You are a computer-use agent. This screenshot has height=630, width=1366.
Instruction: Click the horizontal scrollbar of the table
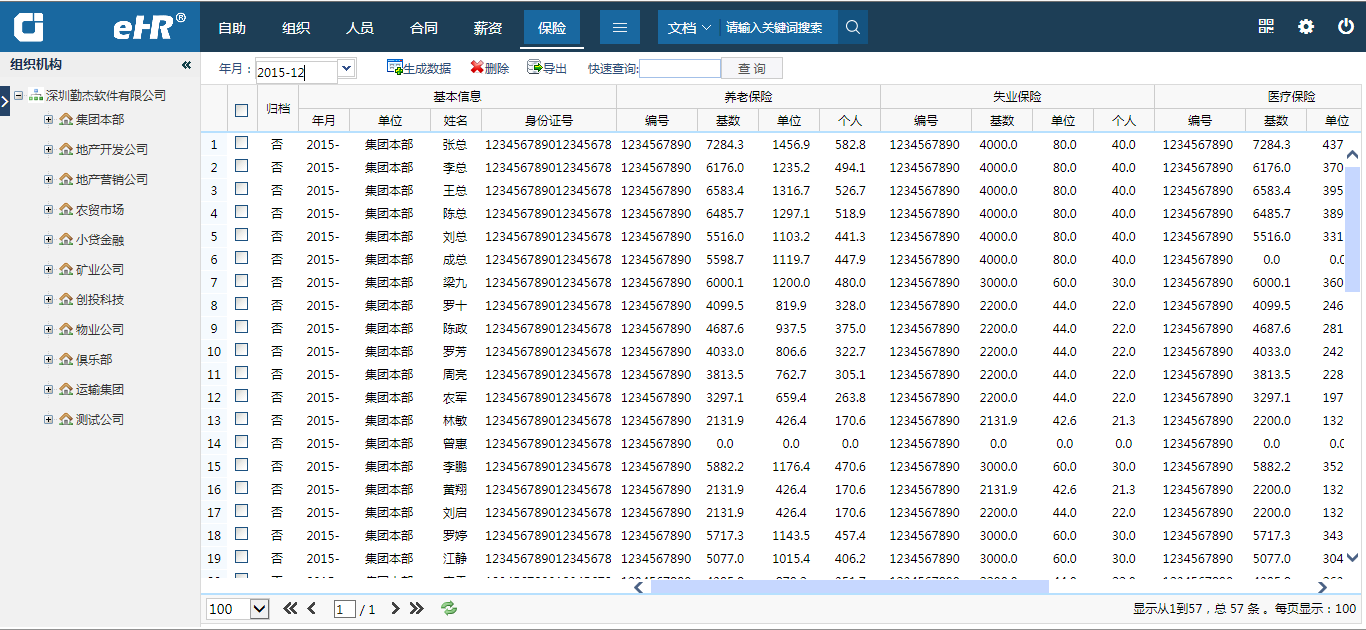tap(850, 587)
